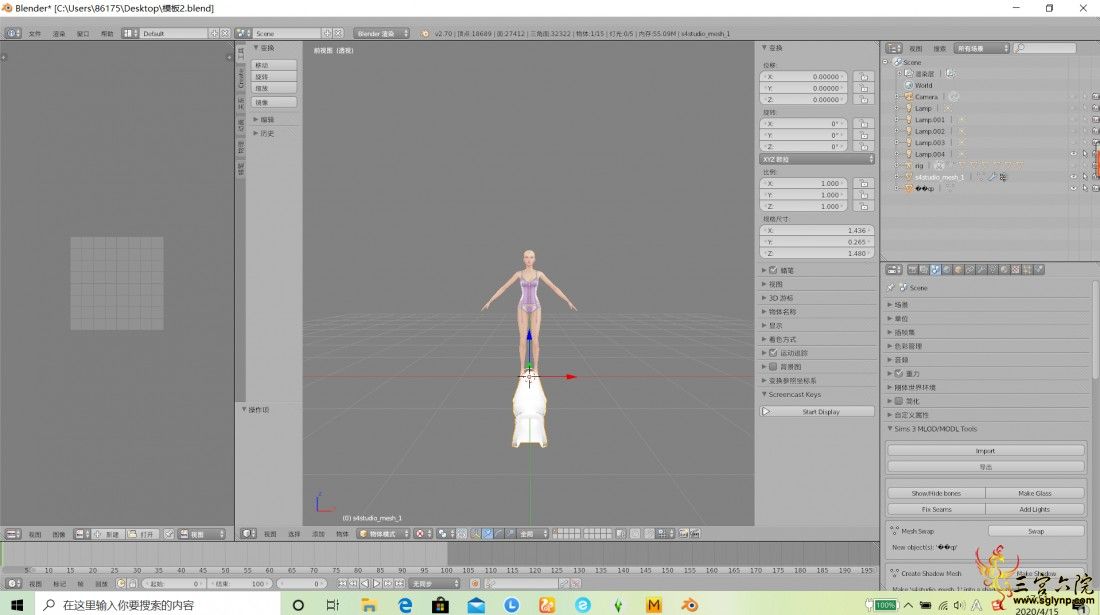
Task: Click the Import button in Sims tools
Action: pyautogui.click(x=986, y=451)
